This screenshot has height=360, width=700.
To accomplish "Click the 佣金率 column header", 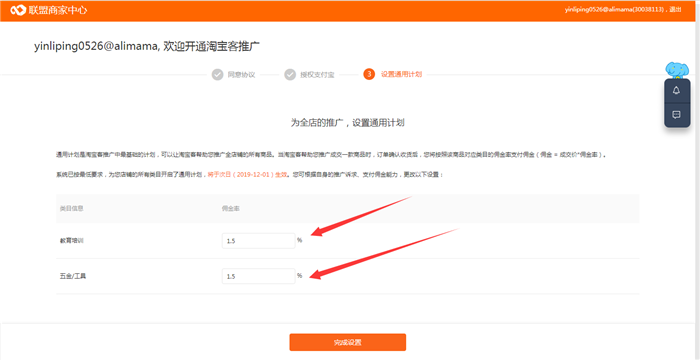I will point(231,209).
